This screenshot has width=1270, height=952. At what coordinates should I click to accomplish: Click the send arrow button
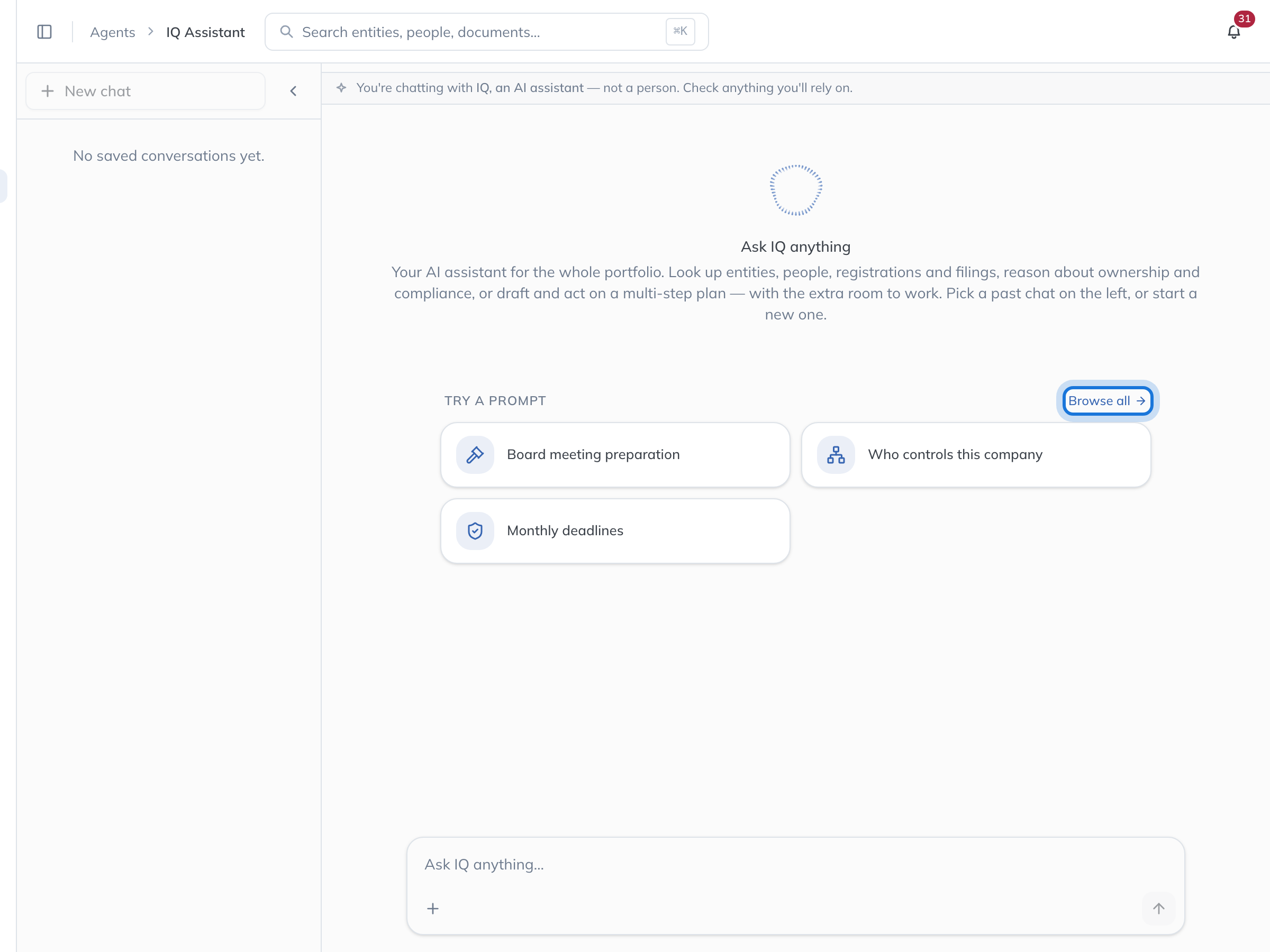(1159, 909)
